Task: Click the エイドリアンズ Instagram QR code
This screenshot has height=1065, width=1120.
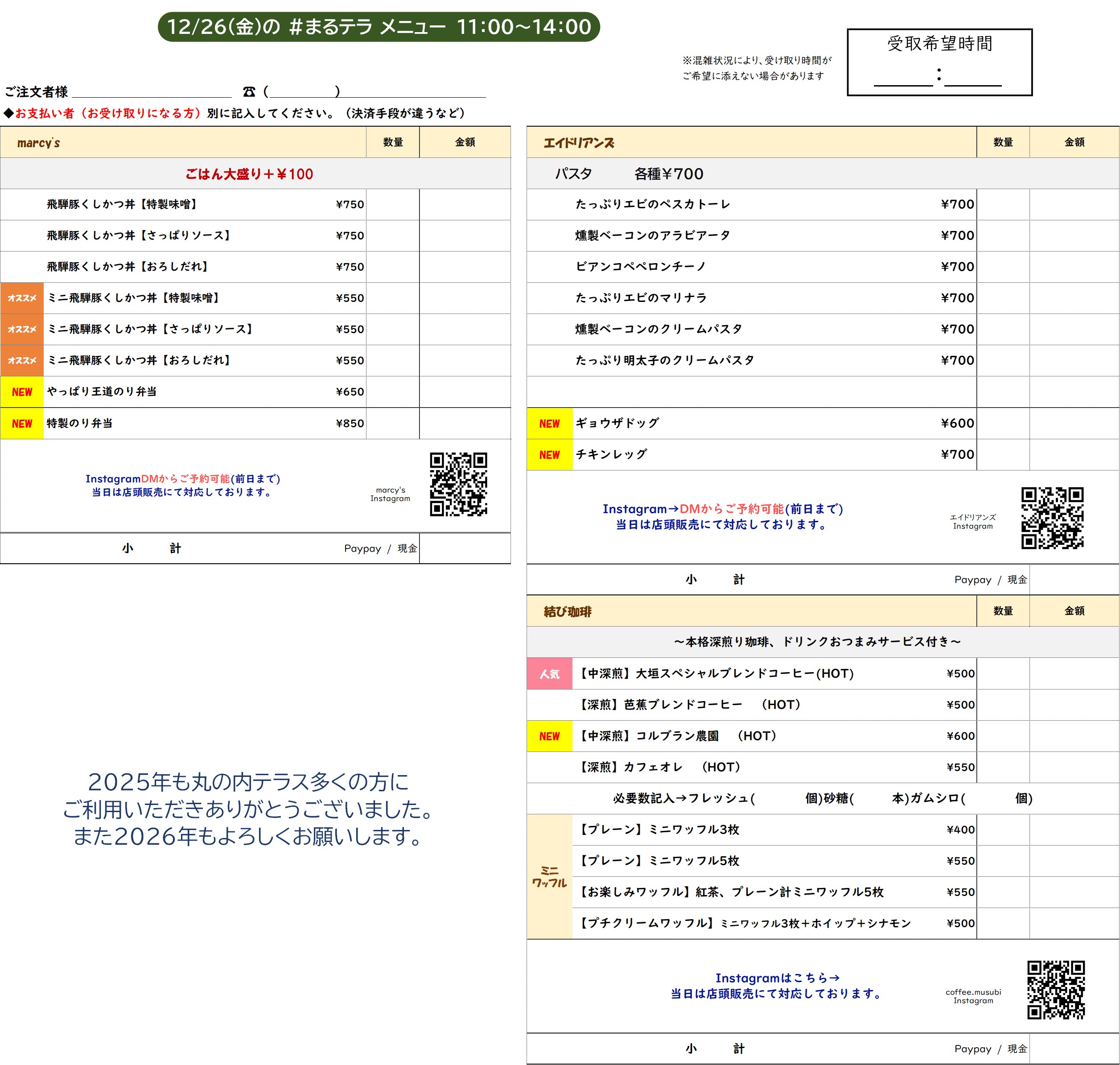Action: tap(1052, 518)
